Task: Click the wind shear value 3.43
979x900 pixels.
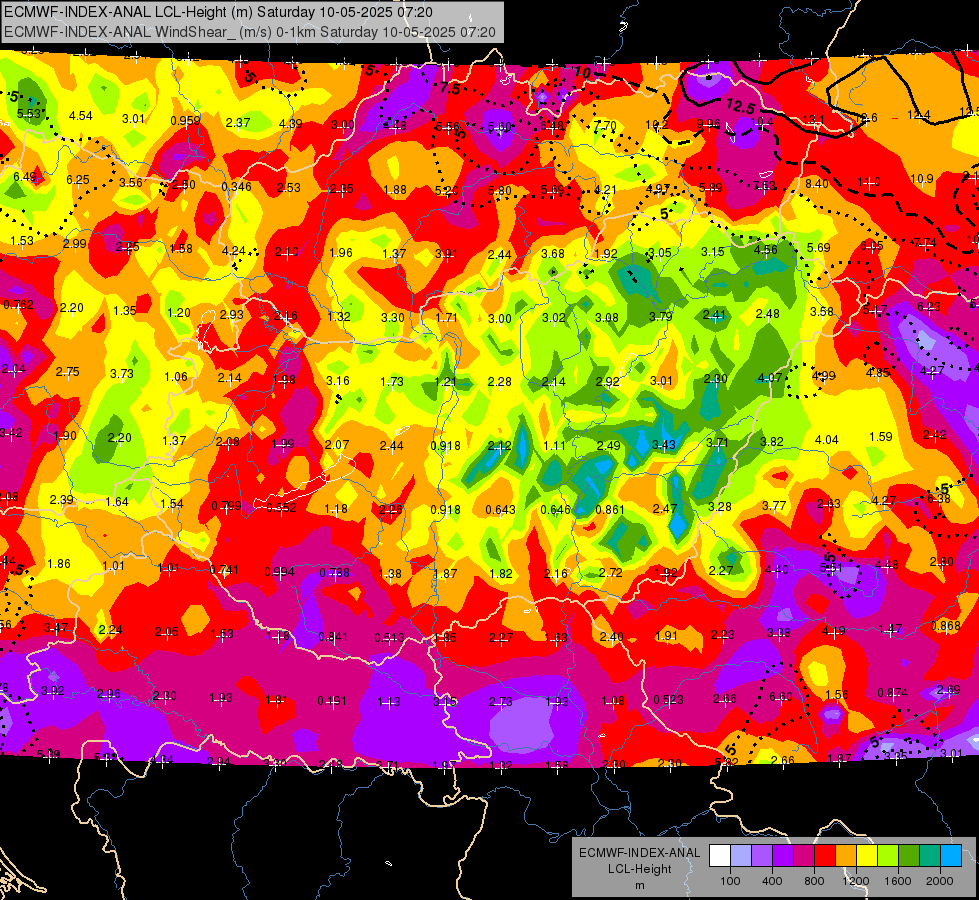Action: (664, 445)
